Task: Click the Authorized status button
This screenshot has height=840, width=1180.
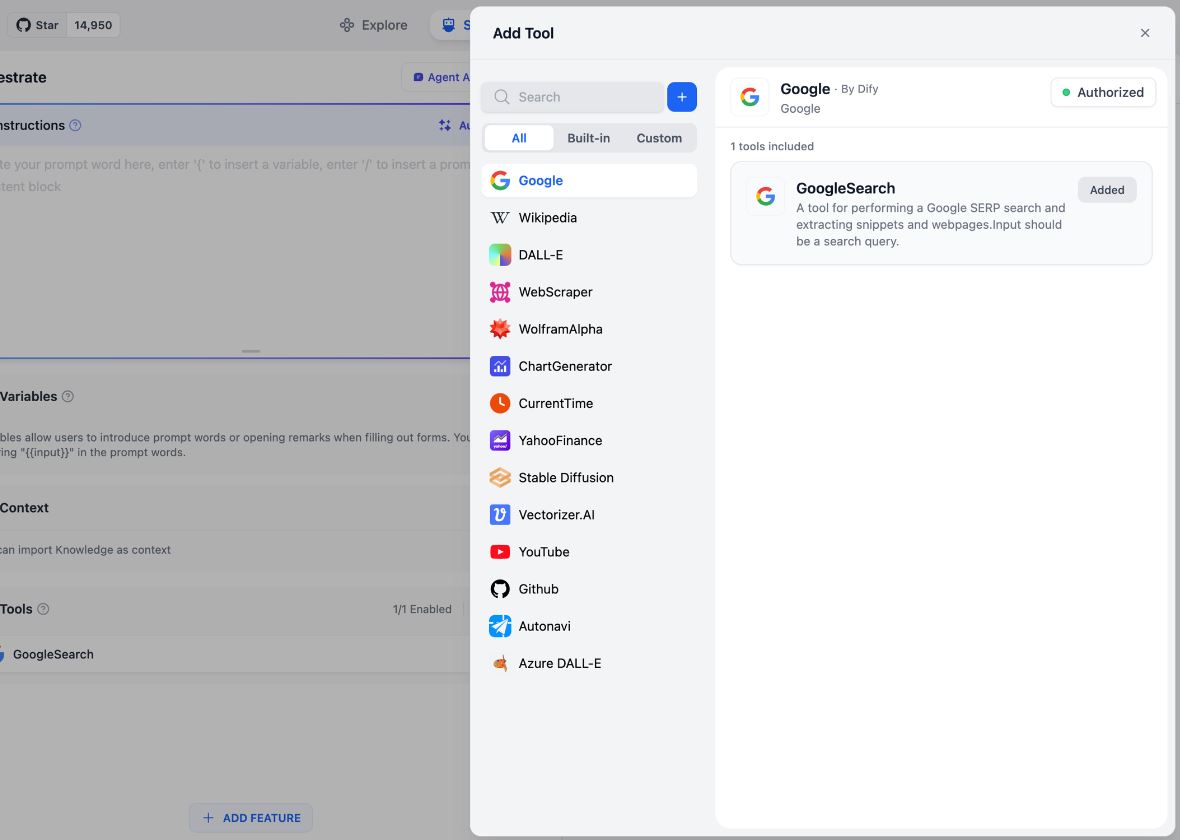Action: click(x=1103, y=93)
